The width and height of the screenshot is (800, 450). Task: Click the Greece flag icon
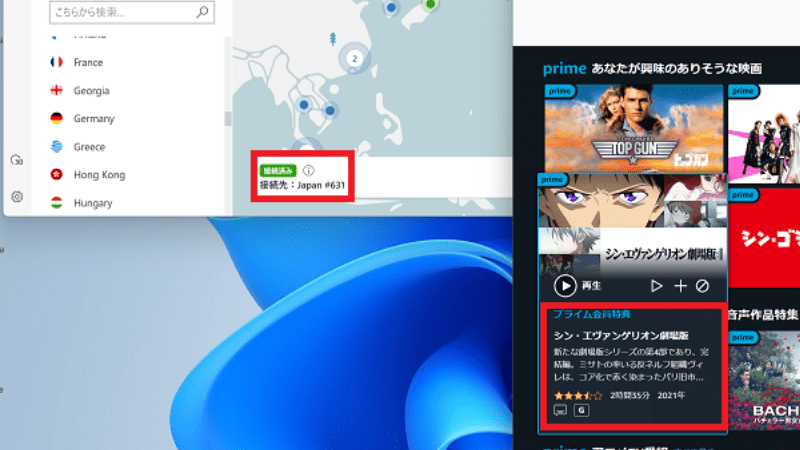(57, 146)
